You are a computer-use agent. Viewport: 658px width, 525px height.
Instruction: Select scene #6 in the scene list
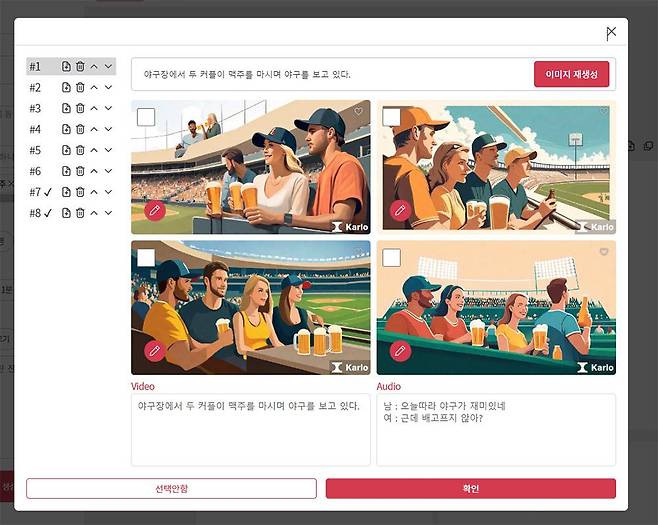(x=35, y=171)
